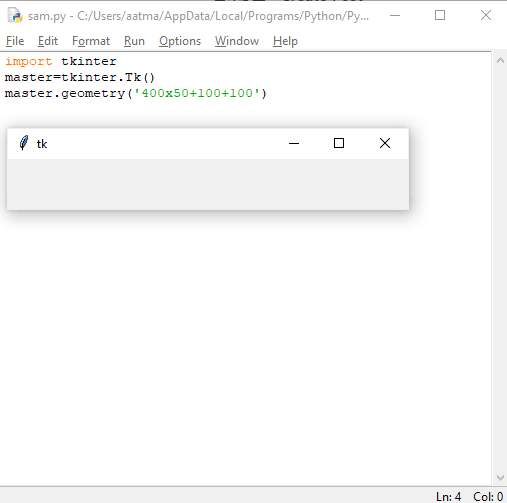507x503 pixels.
Task: Click 'master.geometry' text on line three
Action: pyautogui.click(x=65, y=93)
